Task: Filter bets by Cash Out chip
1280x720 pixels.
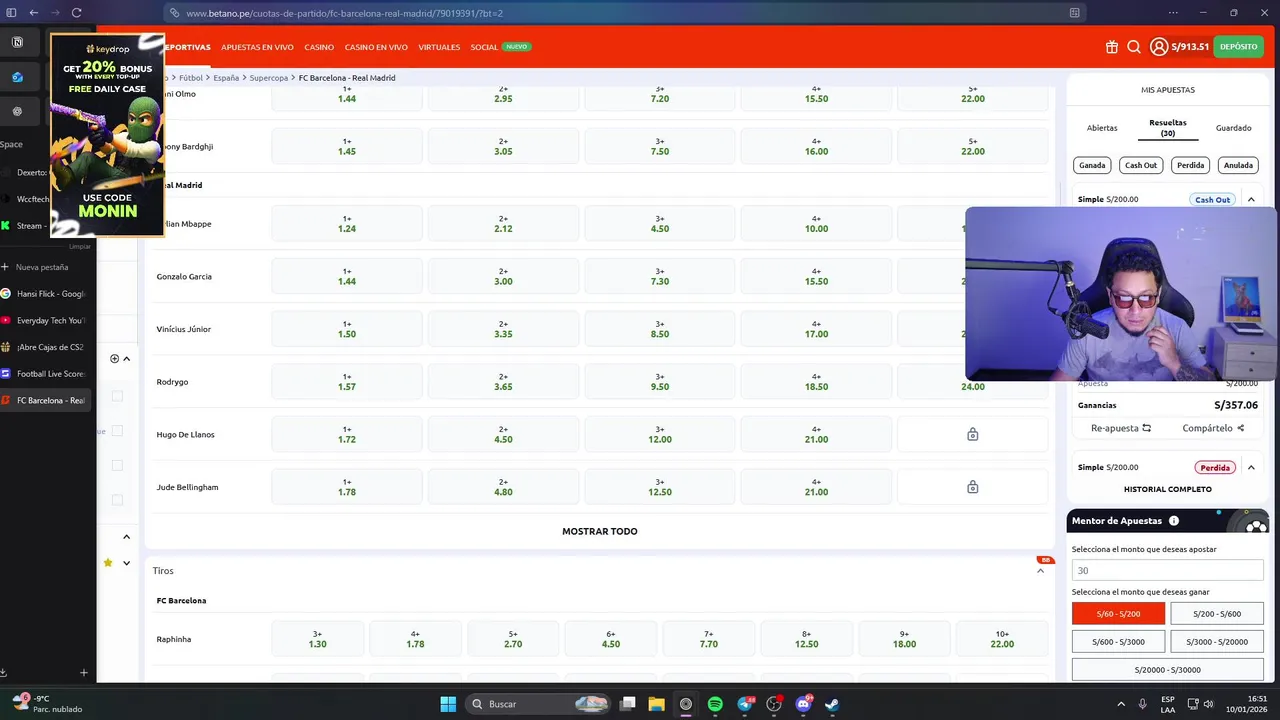Action: click(x=1141, y=165)
